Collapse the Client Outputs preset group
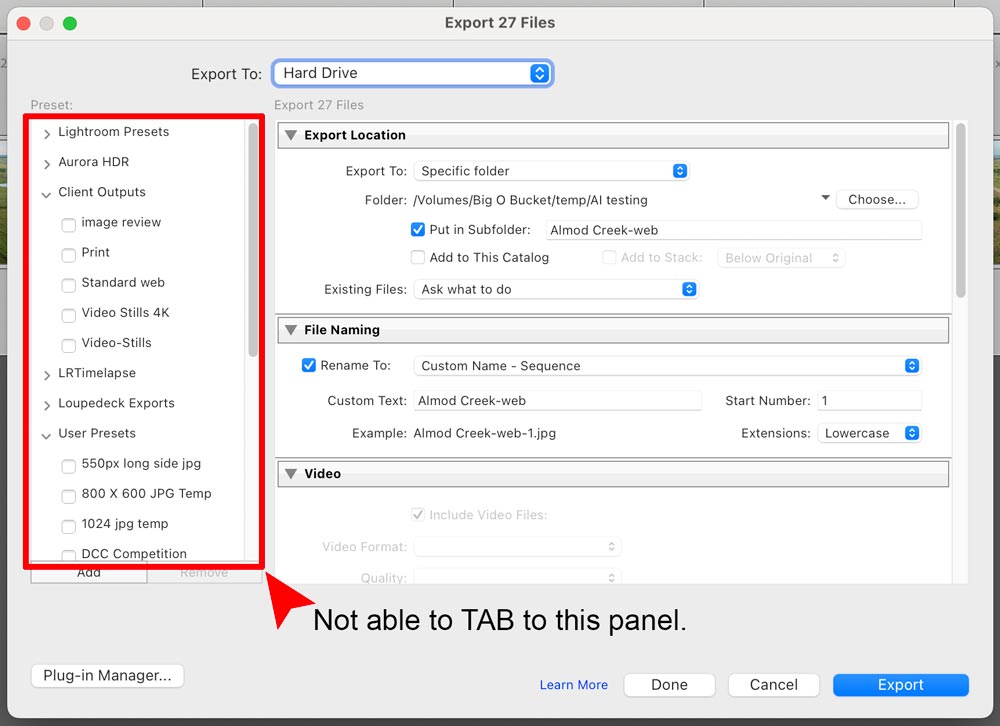The image size is (1000, 726). [47, 195]
